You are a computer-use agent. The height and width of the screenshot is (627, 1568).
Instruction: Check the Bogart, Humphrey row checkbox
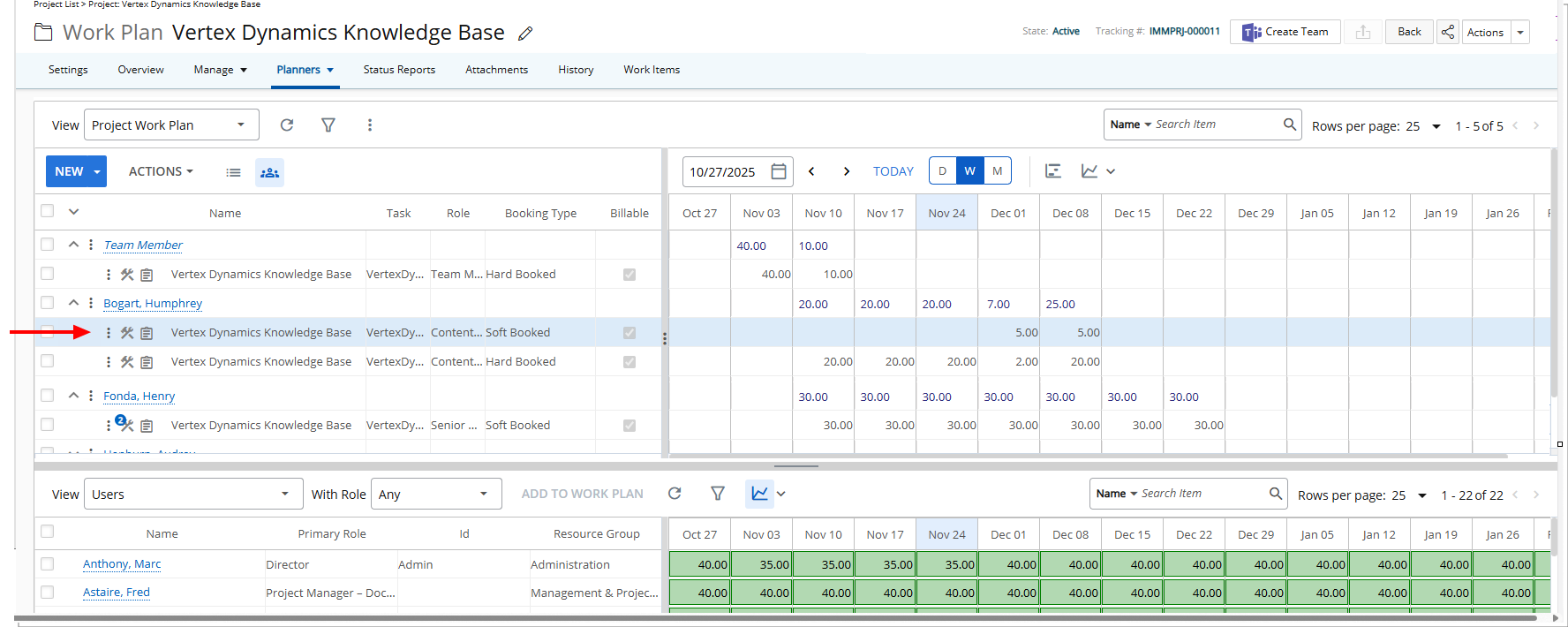[48, 303]
